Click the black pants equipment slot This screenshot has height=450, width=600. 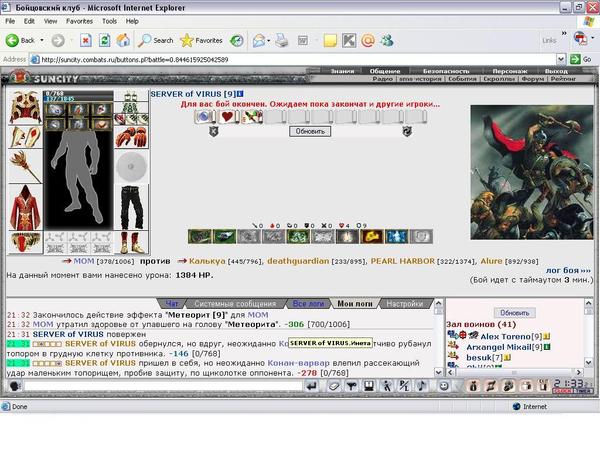click(x=131, y=207)
